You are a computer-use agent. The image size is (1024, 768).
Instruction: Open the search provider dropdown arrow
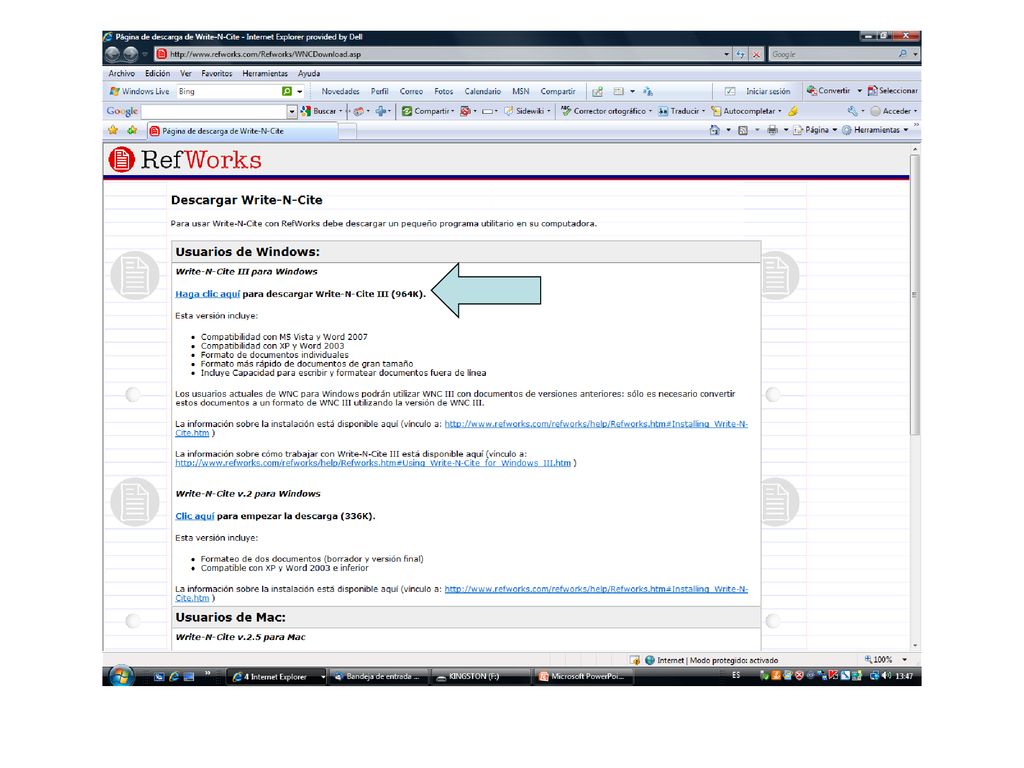point(916,54)
